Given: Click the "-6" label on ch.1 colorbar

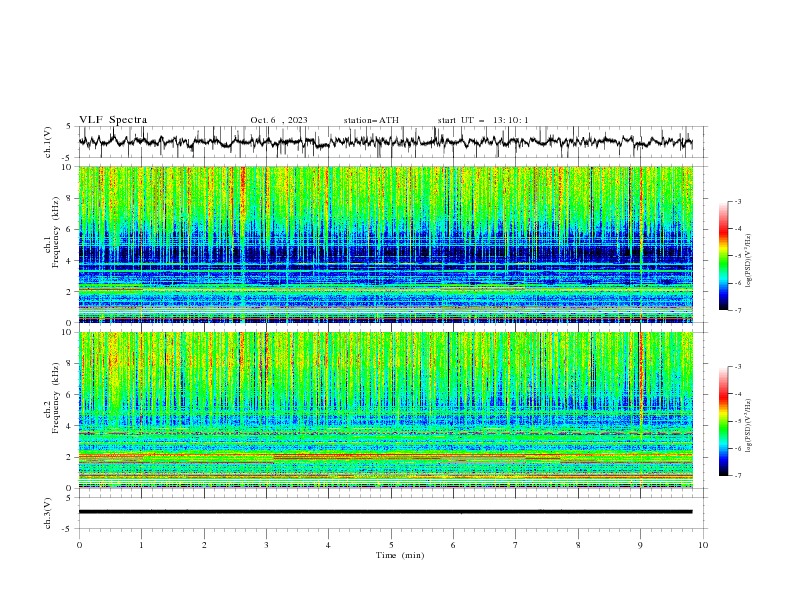Looking at the screenshot, I should click(x=738, y=283).
